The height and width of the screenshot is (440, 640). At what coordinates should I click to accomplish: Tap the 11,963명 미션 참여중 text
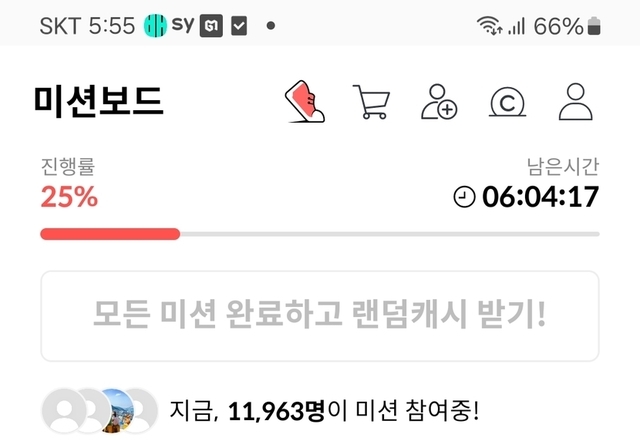tap(324, 411)
